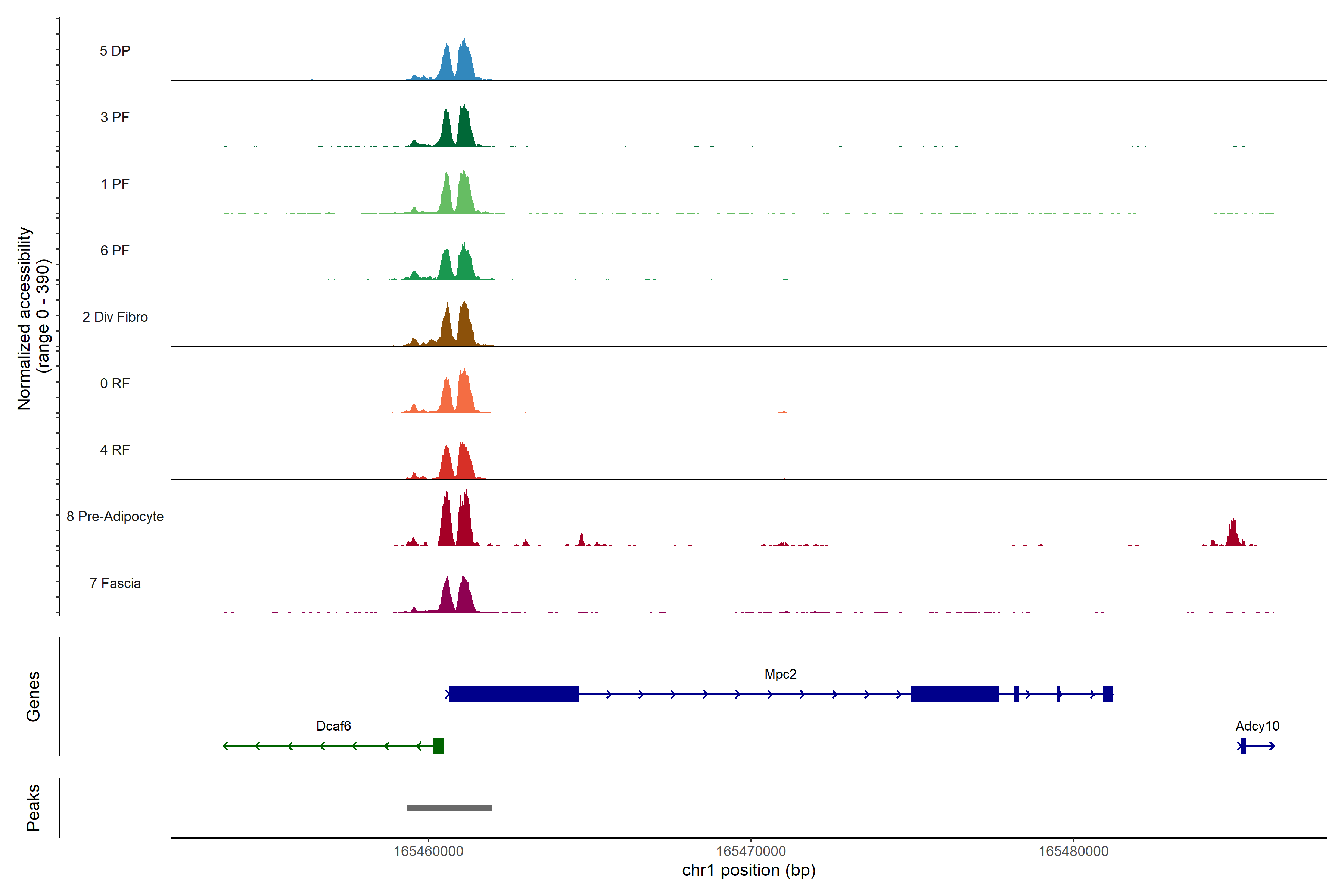1344x896 pixels.
Task: Click the 165460000 axis tick label
Action: [x=428, y=852]
